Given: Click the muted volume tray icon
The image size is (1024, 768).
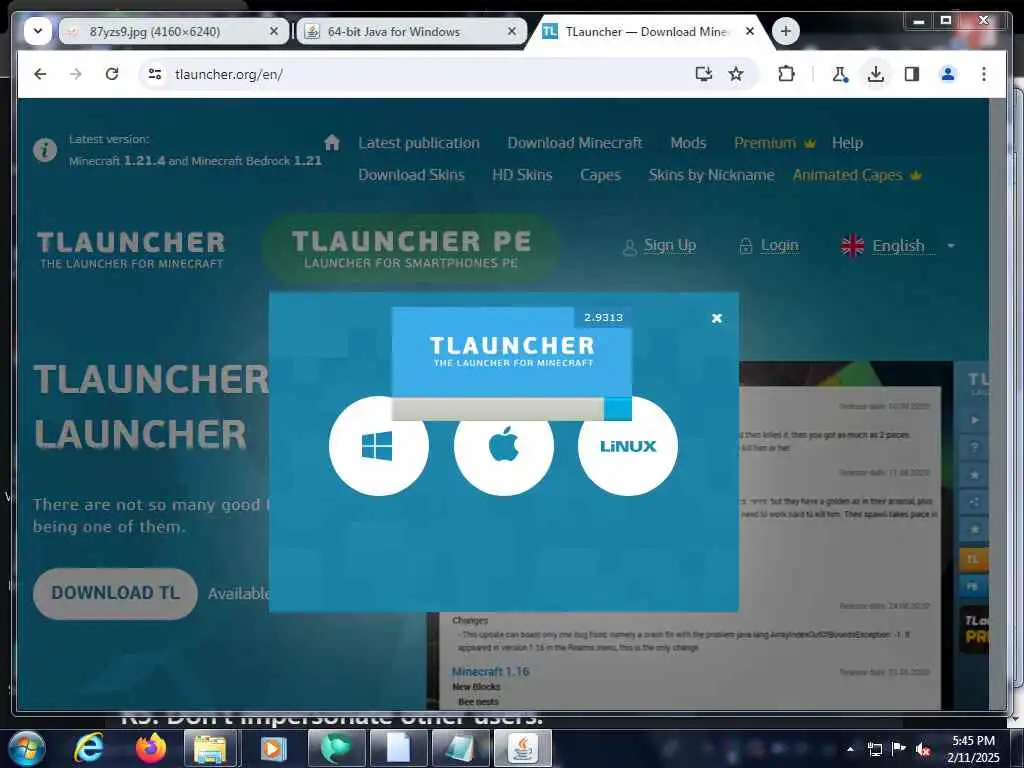Looking at the screenshot, I should click(x=923, y=749).
